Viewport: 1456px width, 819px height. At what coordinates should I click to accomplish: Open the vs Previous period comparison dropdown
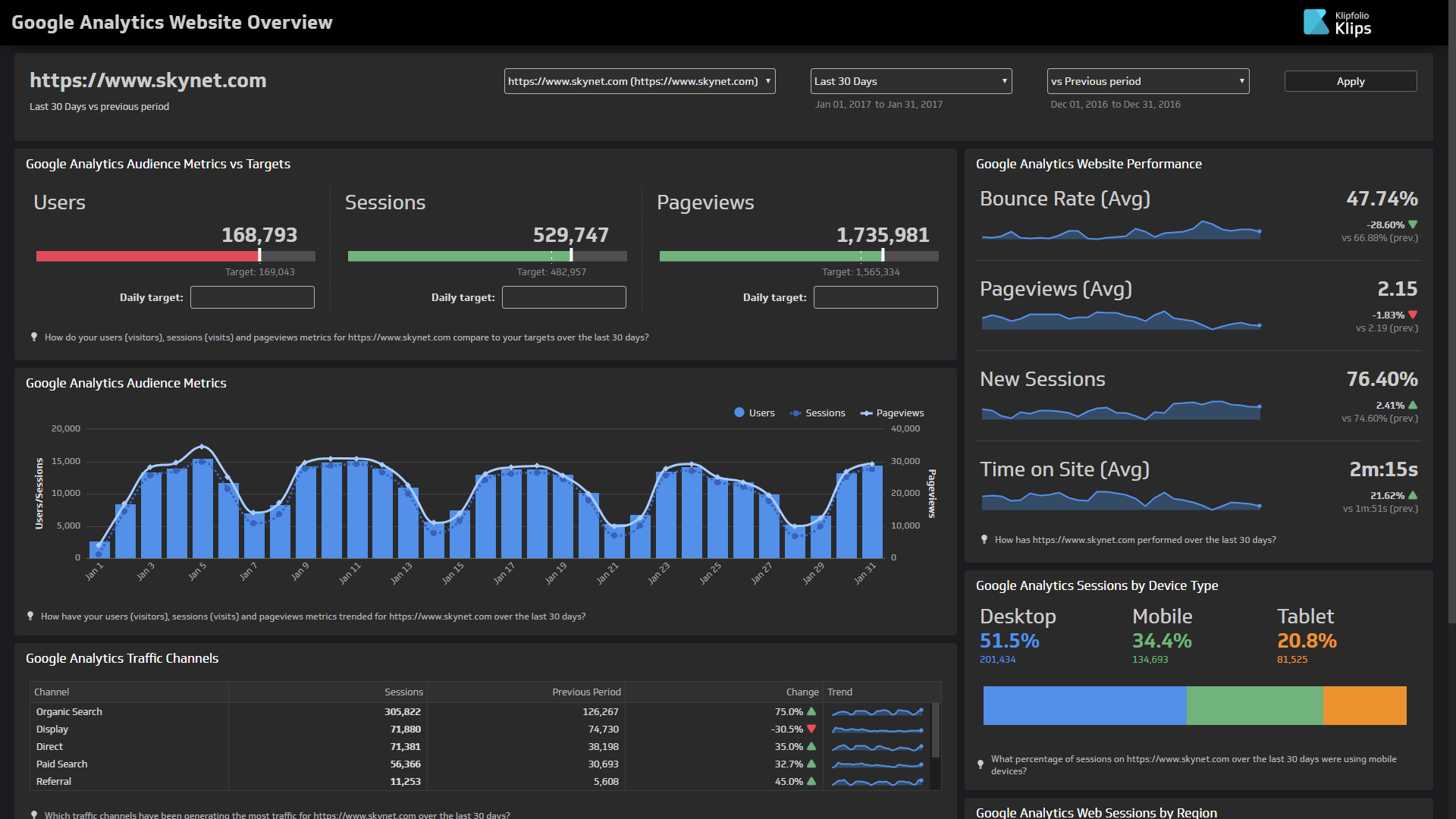[x=1147, y=81]
